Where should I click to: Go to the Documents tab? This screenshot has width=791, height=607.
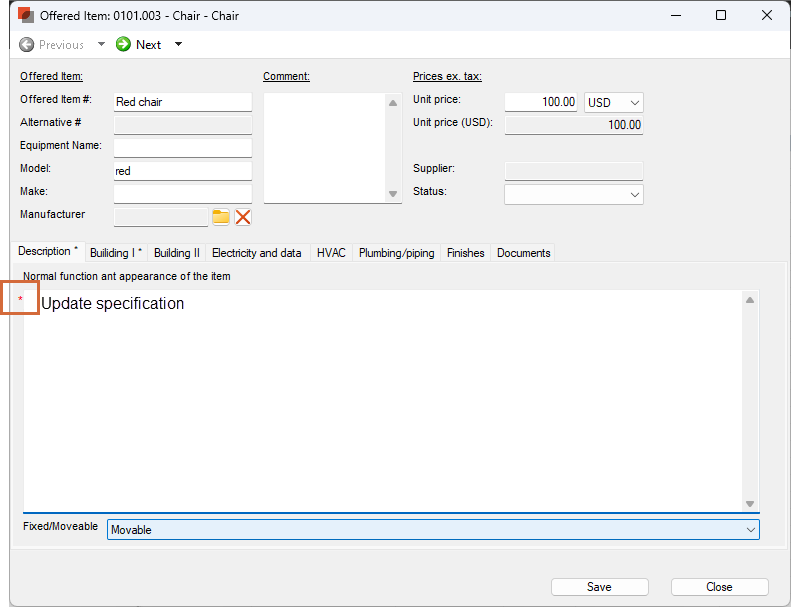tap(523, 253)
